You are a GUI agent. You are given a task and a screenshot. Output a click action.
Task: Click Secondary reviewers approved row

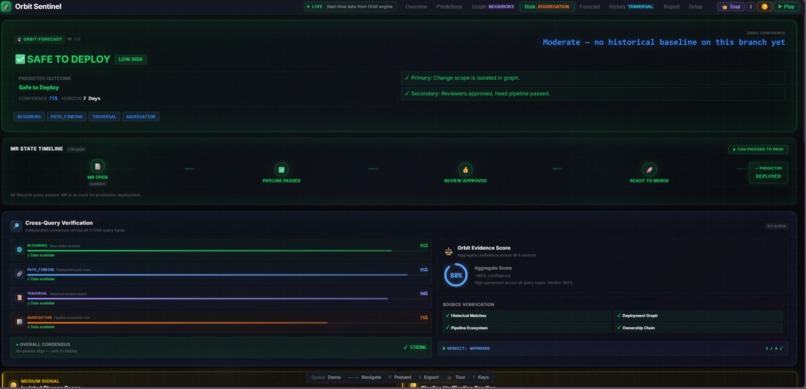(x=593, y=94)
